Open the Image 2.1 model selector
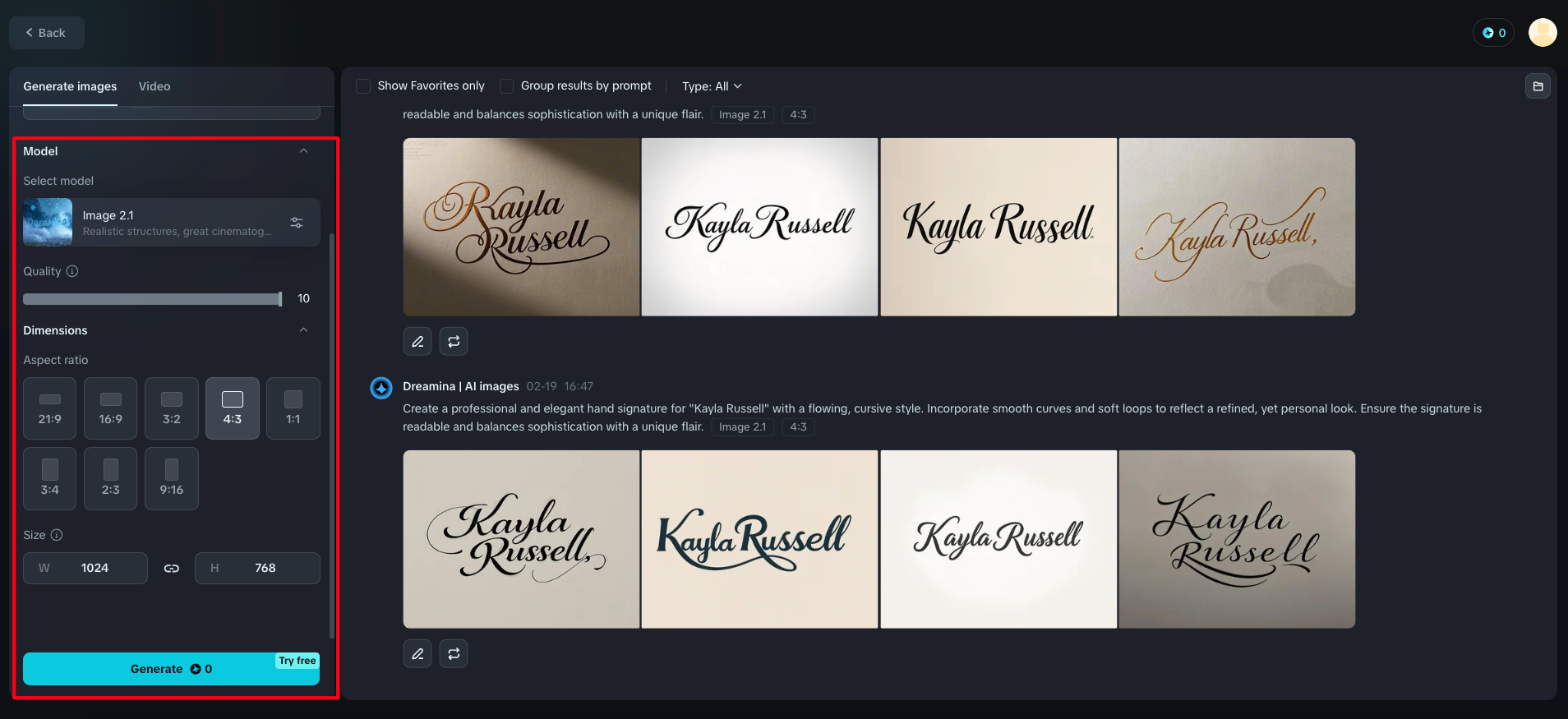Viewport: 1568px width, 719px height. (x=172, y=223)
